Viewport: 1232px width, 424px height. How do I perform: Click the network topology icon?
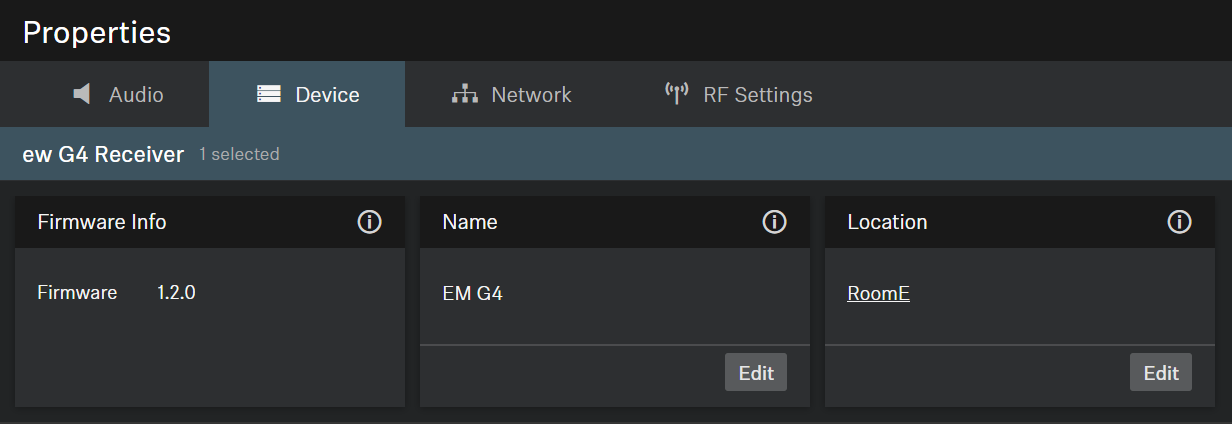465,95
